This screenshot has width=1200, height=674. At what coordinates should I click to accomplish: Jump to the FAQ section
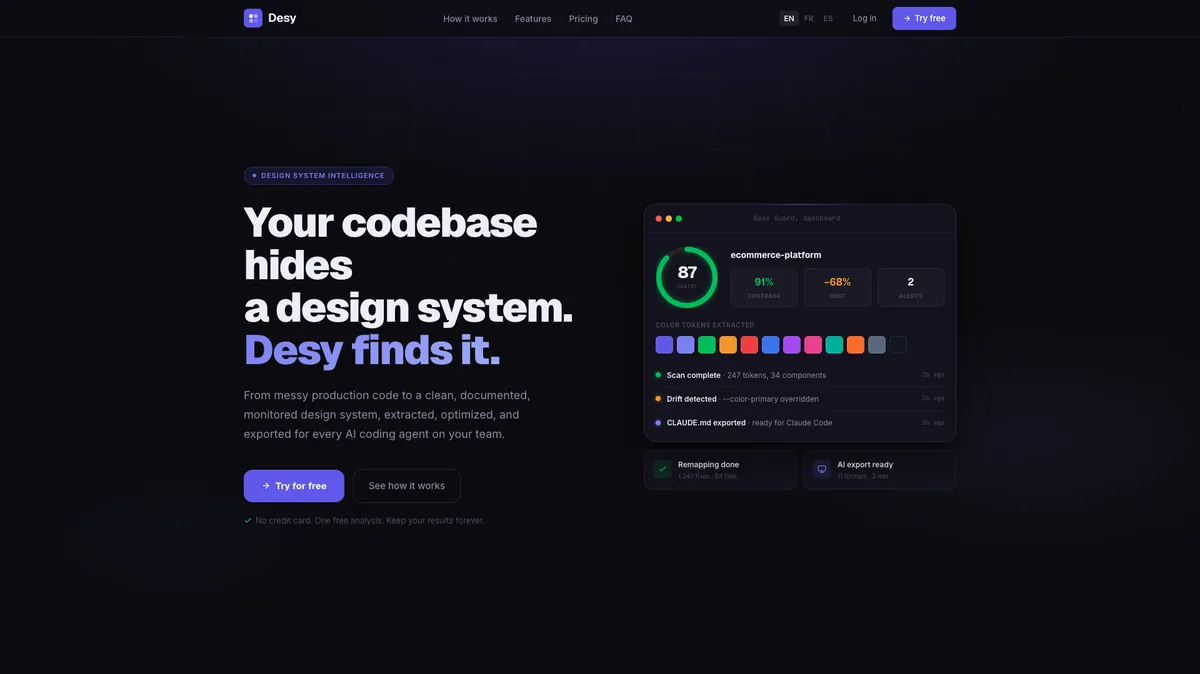624,19
